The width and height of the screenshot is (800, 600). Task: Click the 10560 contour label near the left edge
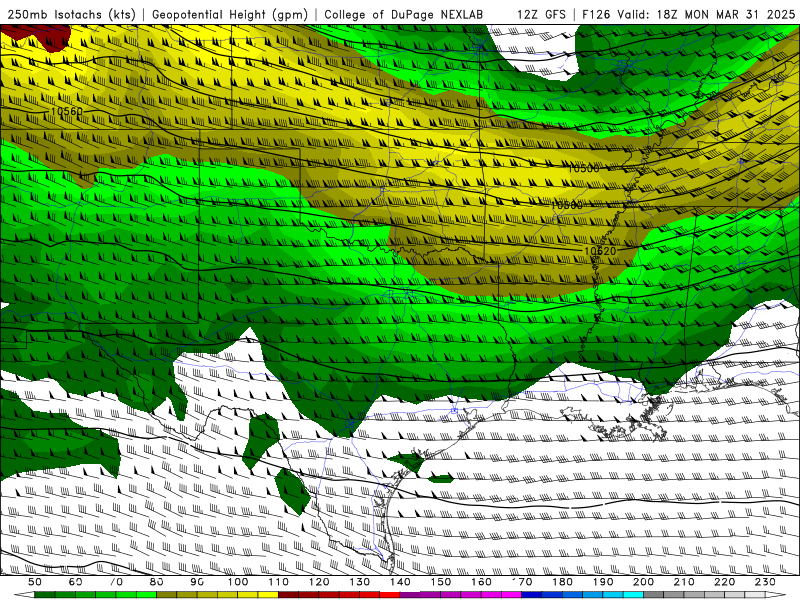pos(67,111)
